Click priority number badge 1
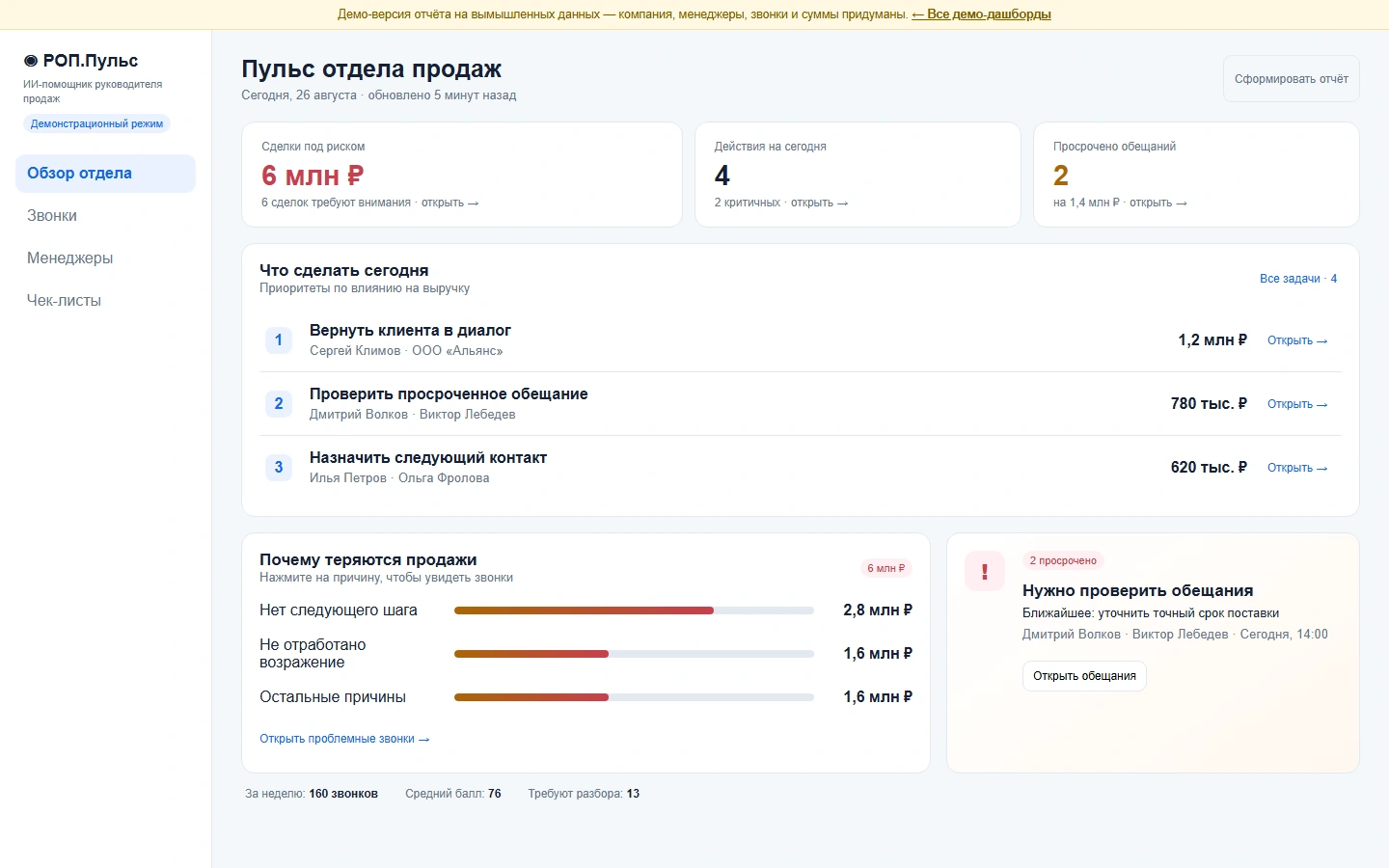 click(279, 340)
